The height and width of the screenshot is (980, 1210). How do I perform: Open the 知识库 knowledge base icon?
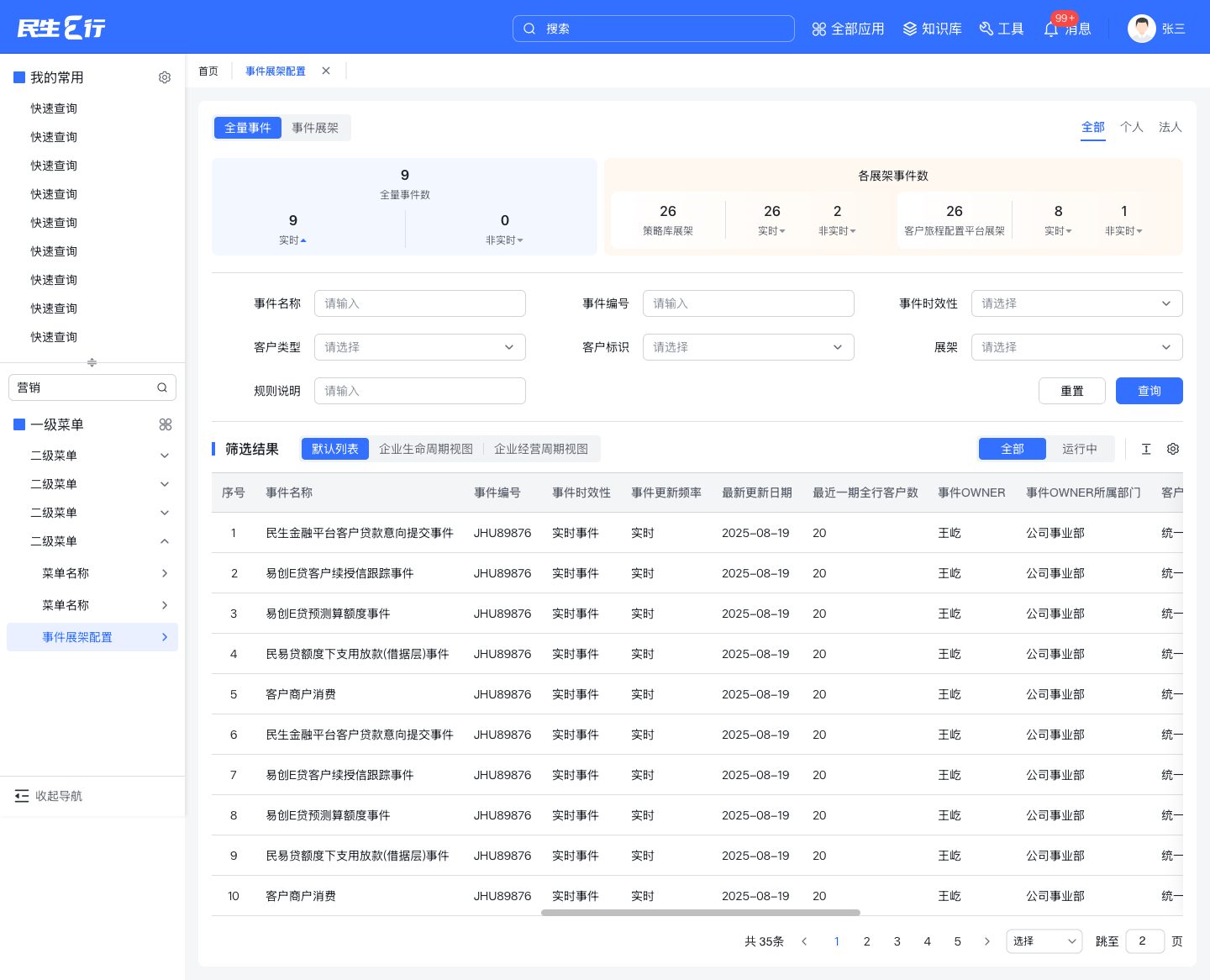910,29
